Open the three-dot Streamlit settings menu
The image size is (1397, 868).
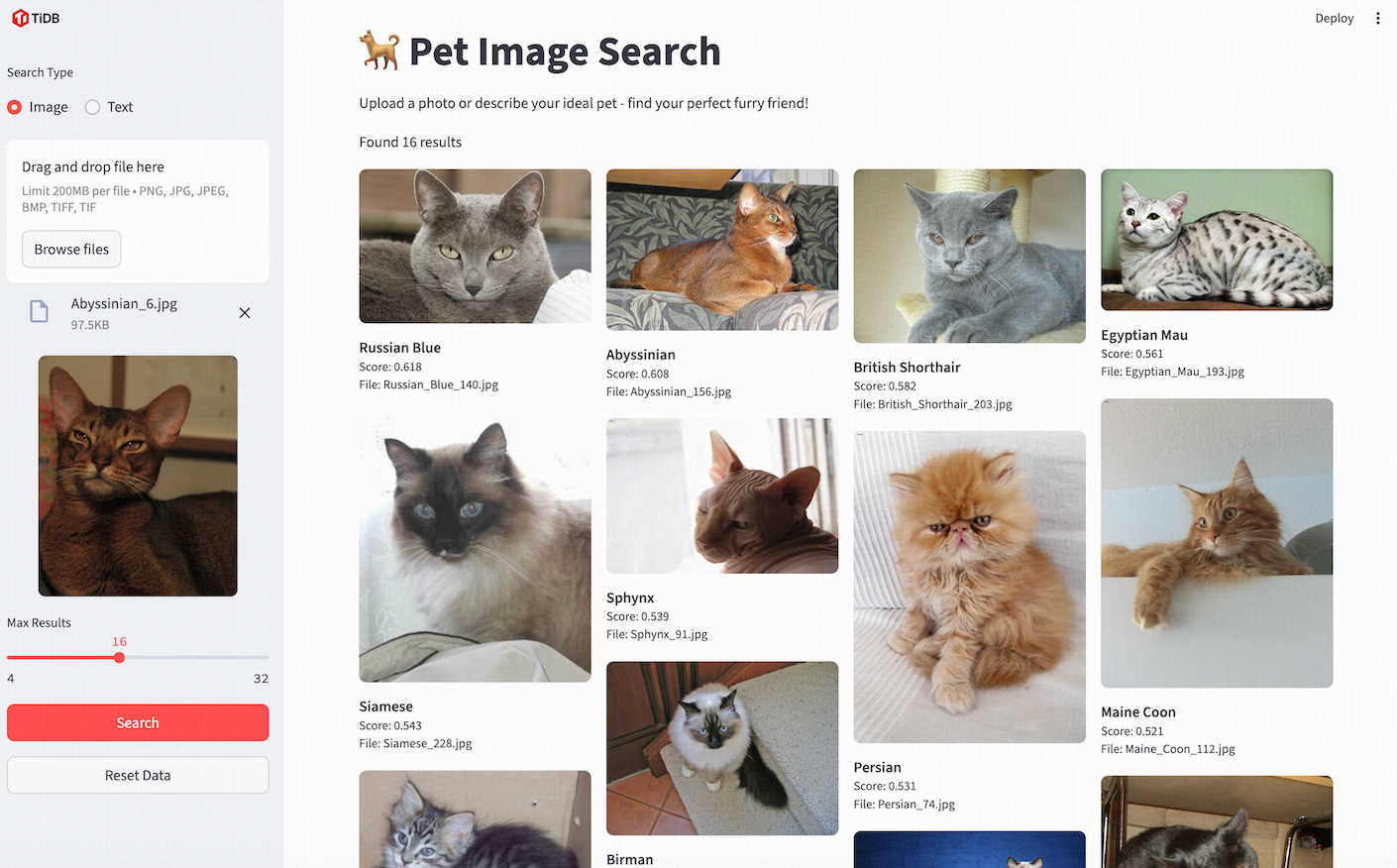pos(1378,18)
